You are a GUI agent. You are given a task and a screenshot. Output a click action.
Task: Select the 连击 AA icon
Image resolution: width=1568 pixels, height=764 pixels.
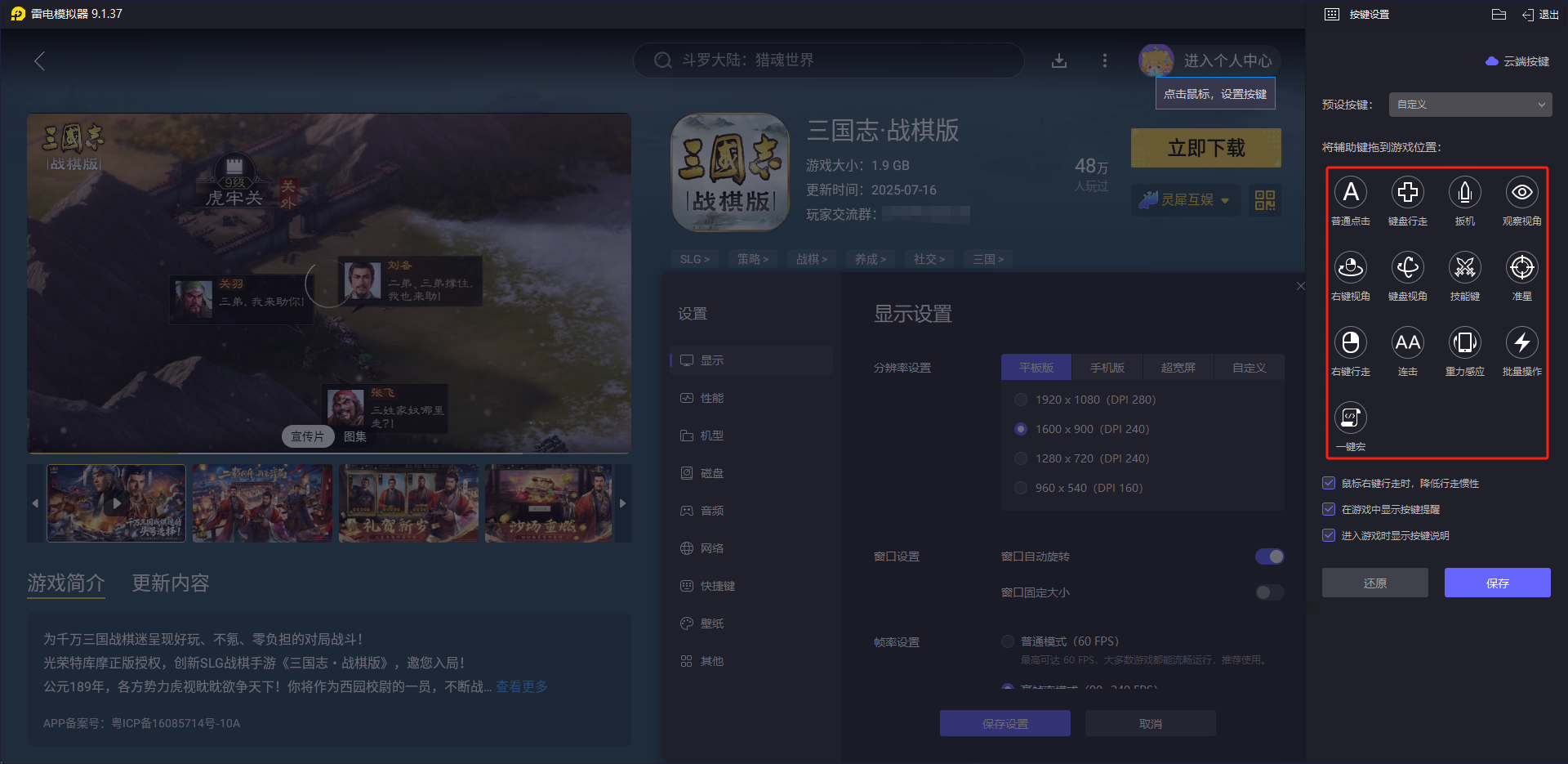tap(1408, 342)
